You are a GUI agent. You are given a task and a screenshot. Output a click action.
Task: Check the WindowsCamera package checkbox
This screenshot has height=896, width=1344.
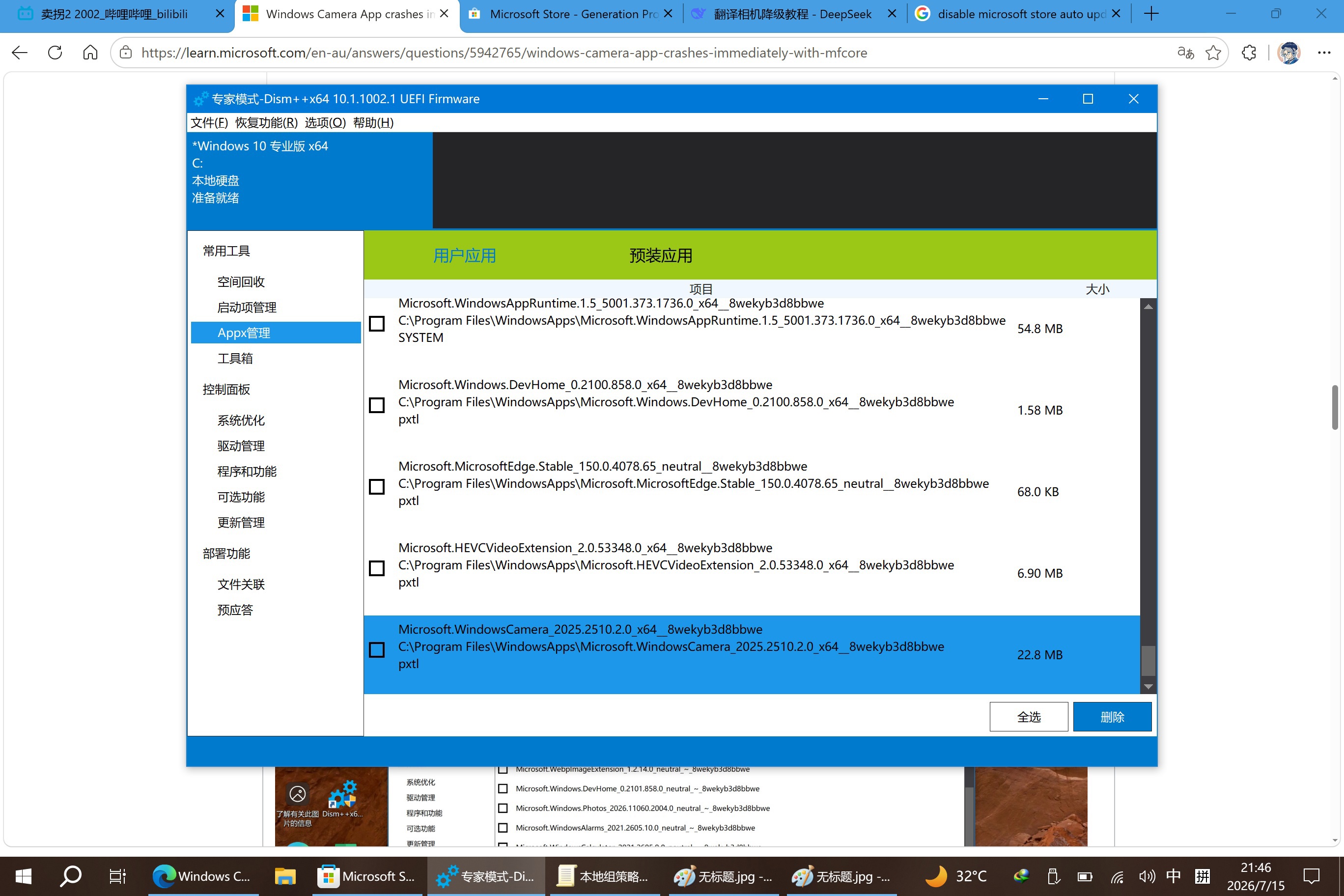pos(377,650)
